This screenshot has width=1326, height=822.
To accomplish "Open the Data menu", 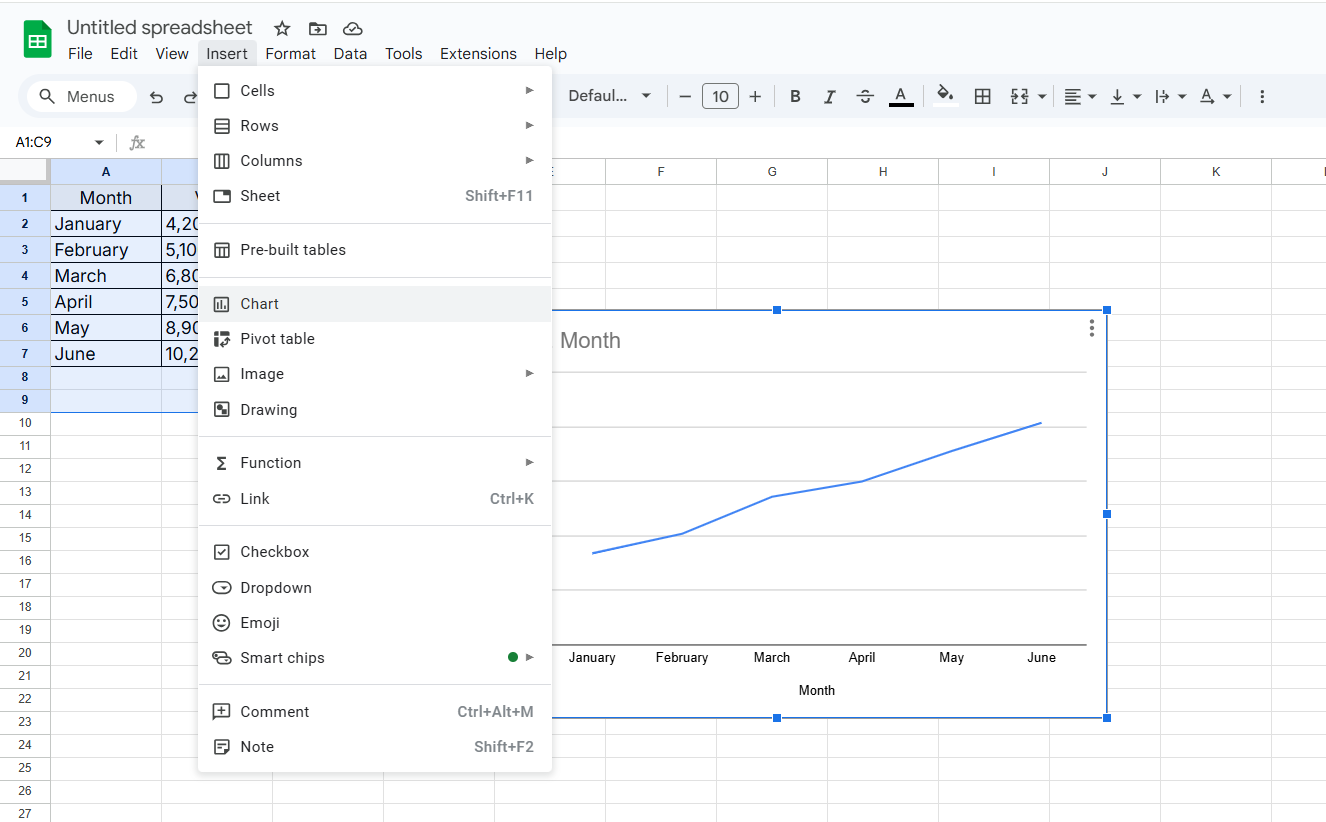I will pyautogui.click(x=350, y=54).
